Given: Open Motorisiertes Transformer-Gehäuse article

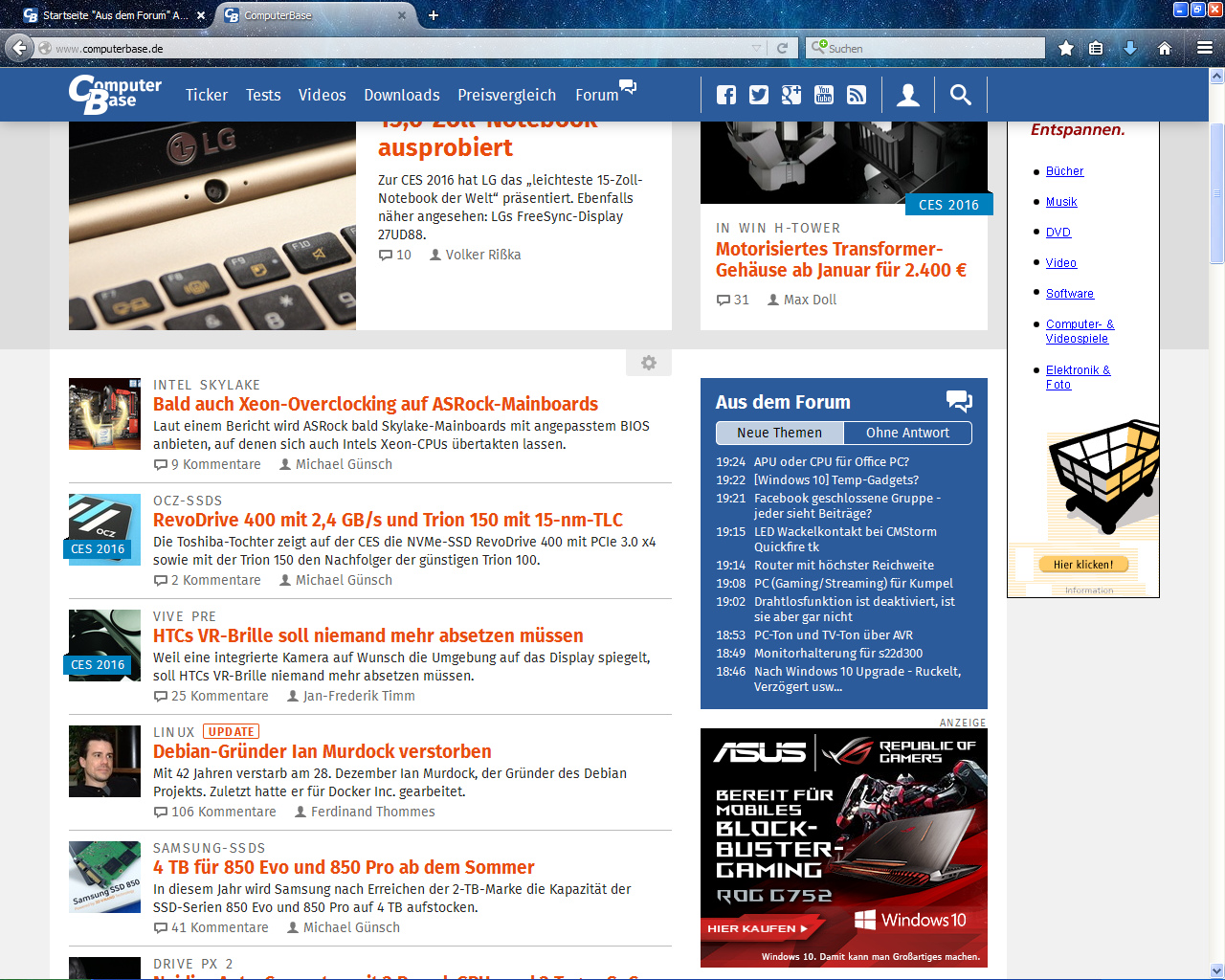Looking at the screenshot, I should pos(841,259).
